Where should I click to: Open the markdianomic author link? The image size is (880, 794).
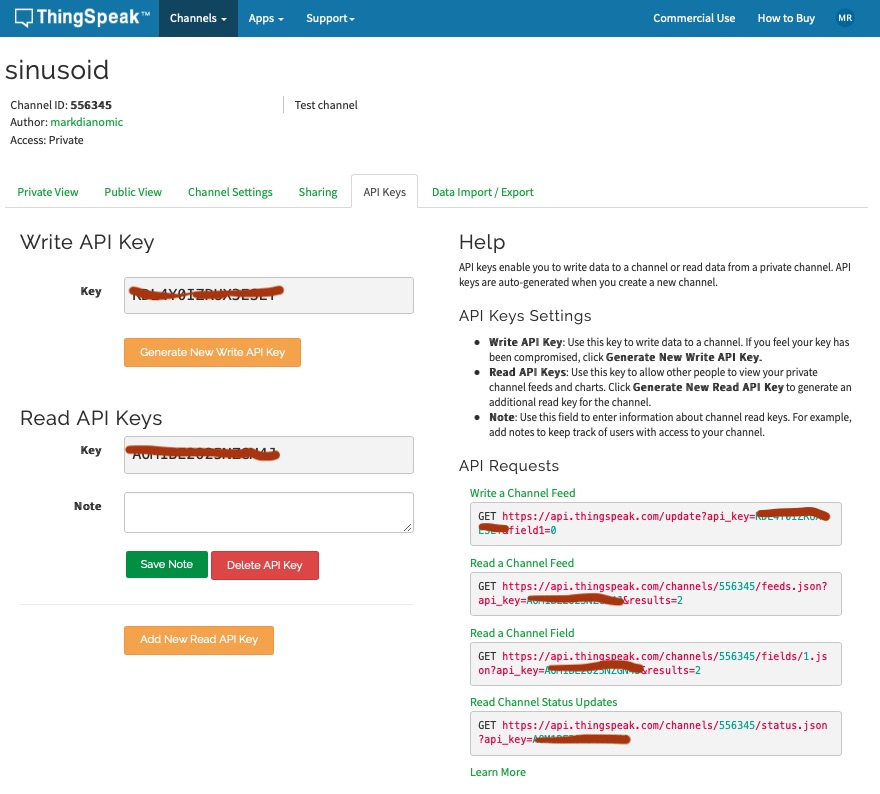(86, 122)
